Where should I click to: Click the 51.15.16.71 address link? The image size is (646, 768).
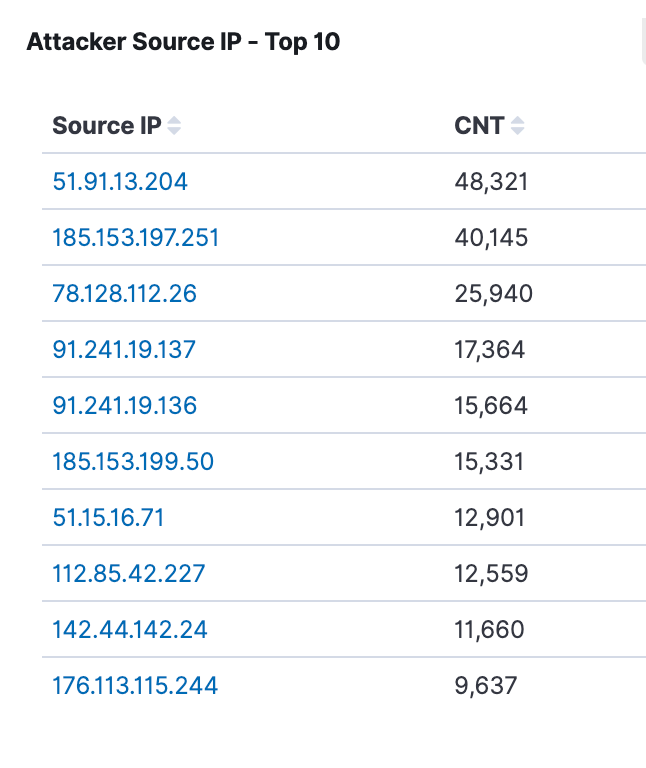point(108,518)
